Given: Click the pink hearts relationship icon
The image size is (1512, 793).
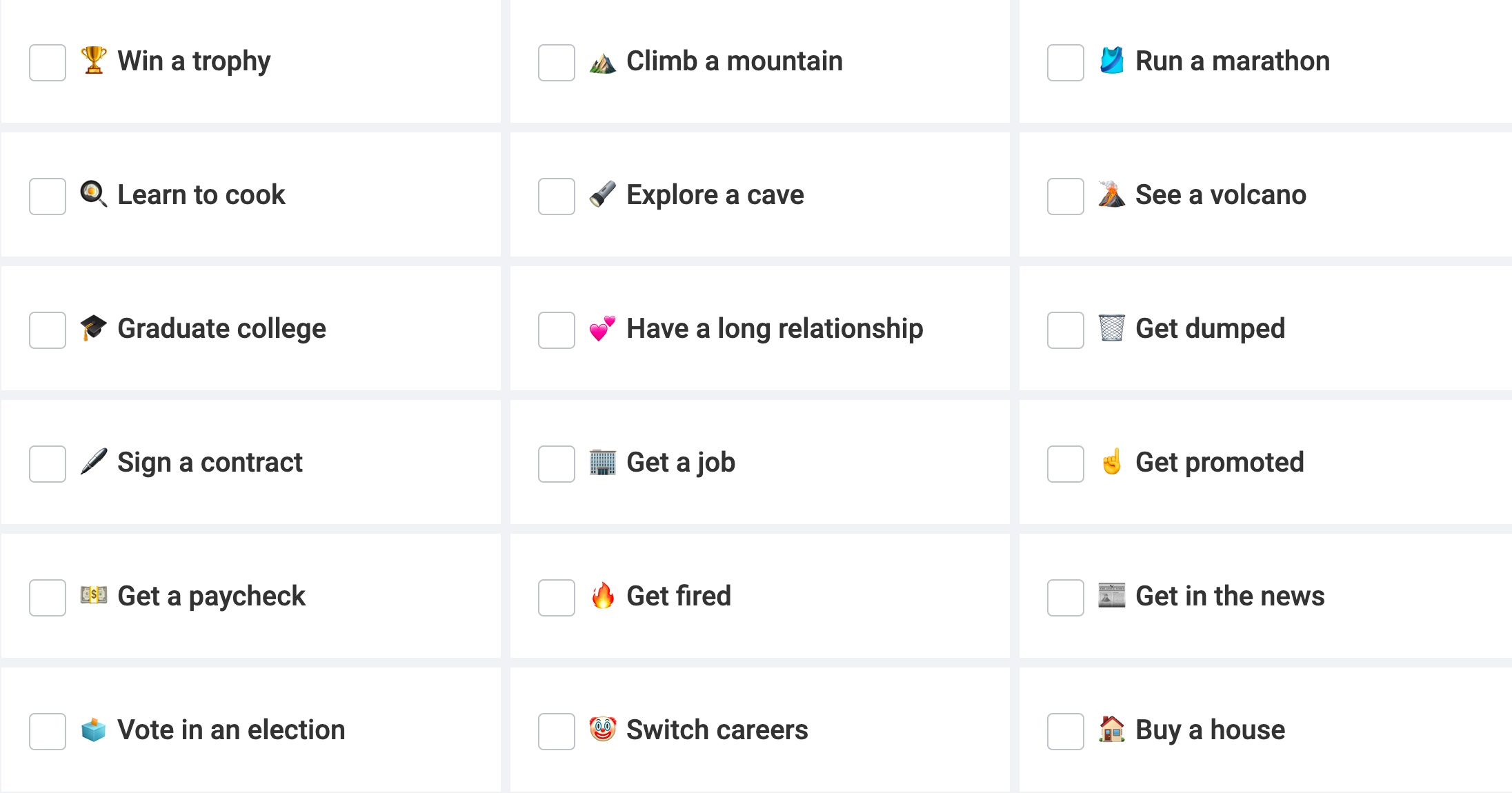Looking at the screenshot, I should [x=602, y=328].
